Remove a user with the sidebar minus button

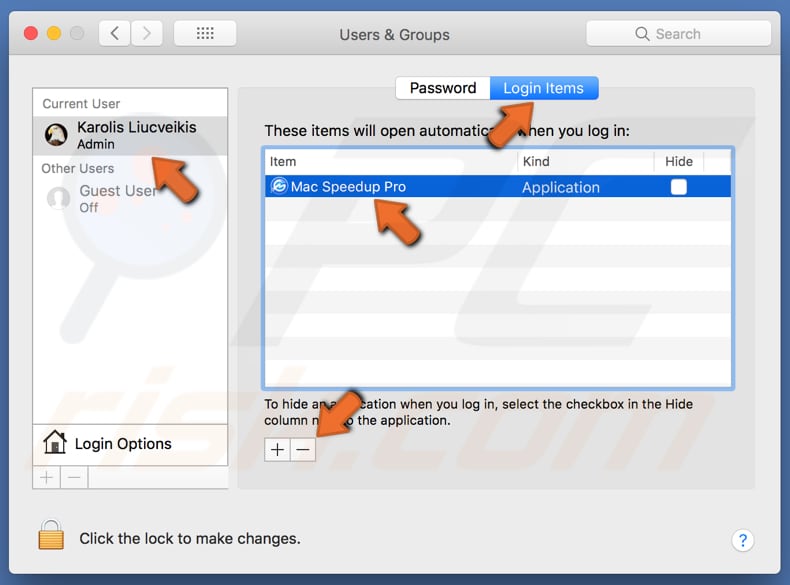tap(74, 477)
